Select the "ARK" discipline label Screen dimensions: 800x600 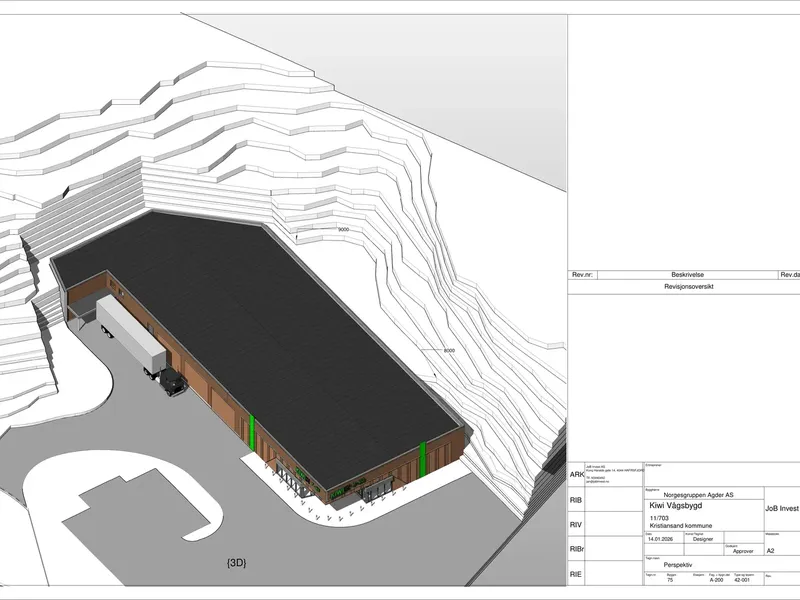[x=577, y=474]
